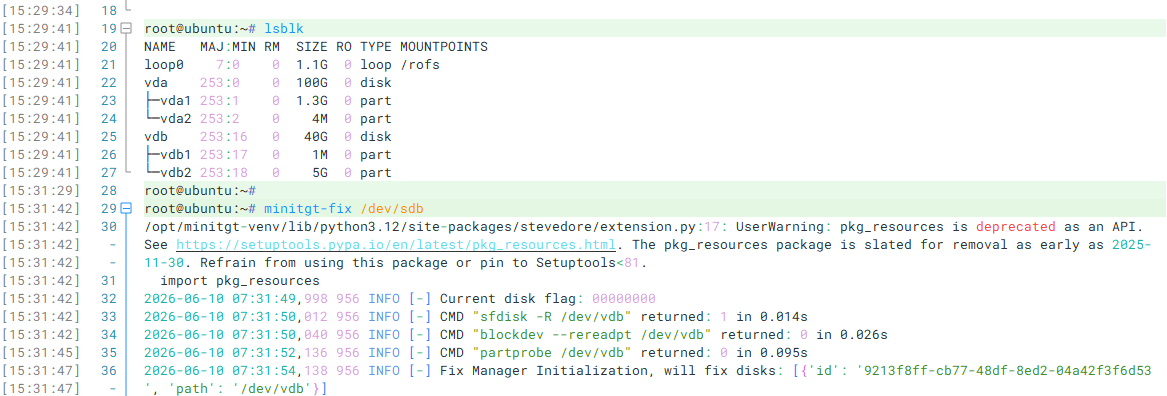Click the disk flag value 00000000
Viewport: 1167px width, 396px height.
(623, 298)
